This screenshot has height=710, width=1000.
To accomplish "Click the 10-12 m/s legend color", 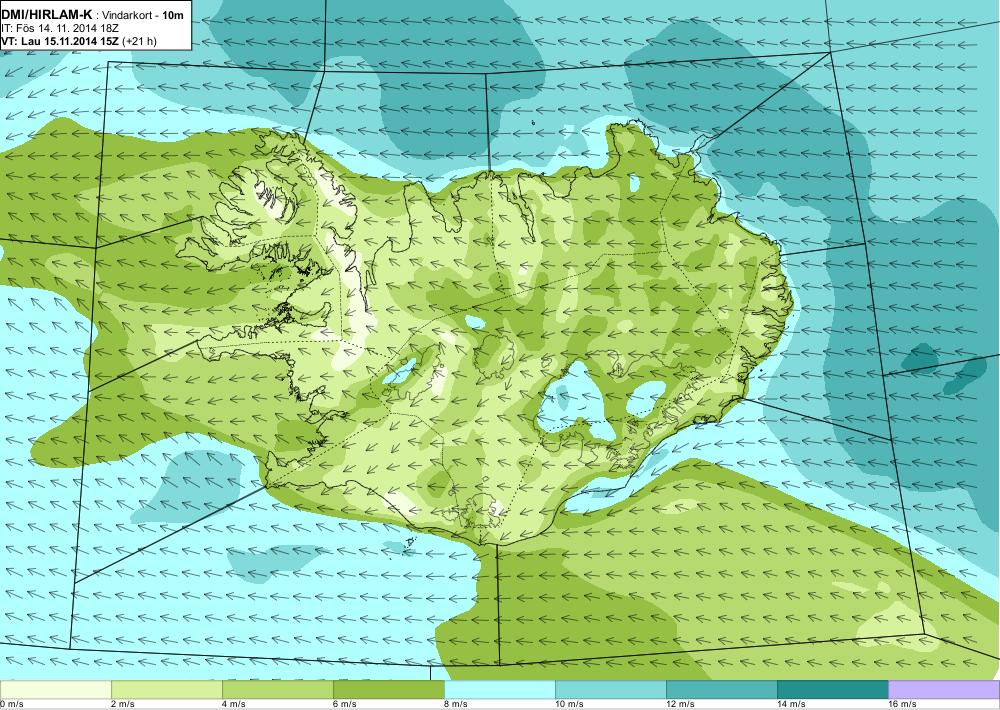I will click(x=610, y=689).
